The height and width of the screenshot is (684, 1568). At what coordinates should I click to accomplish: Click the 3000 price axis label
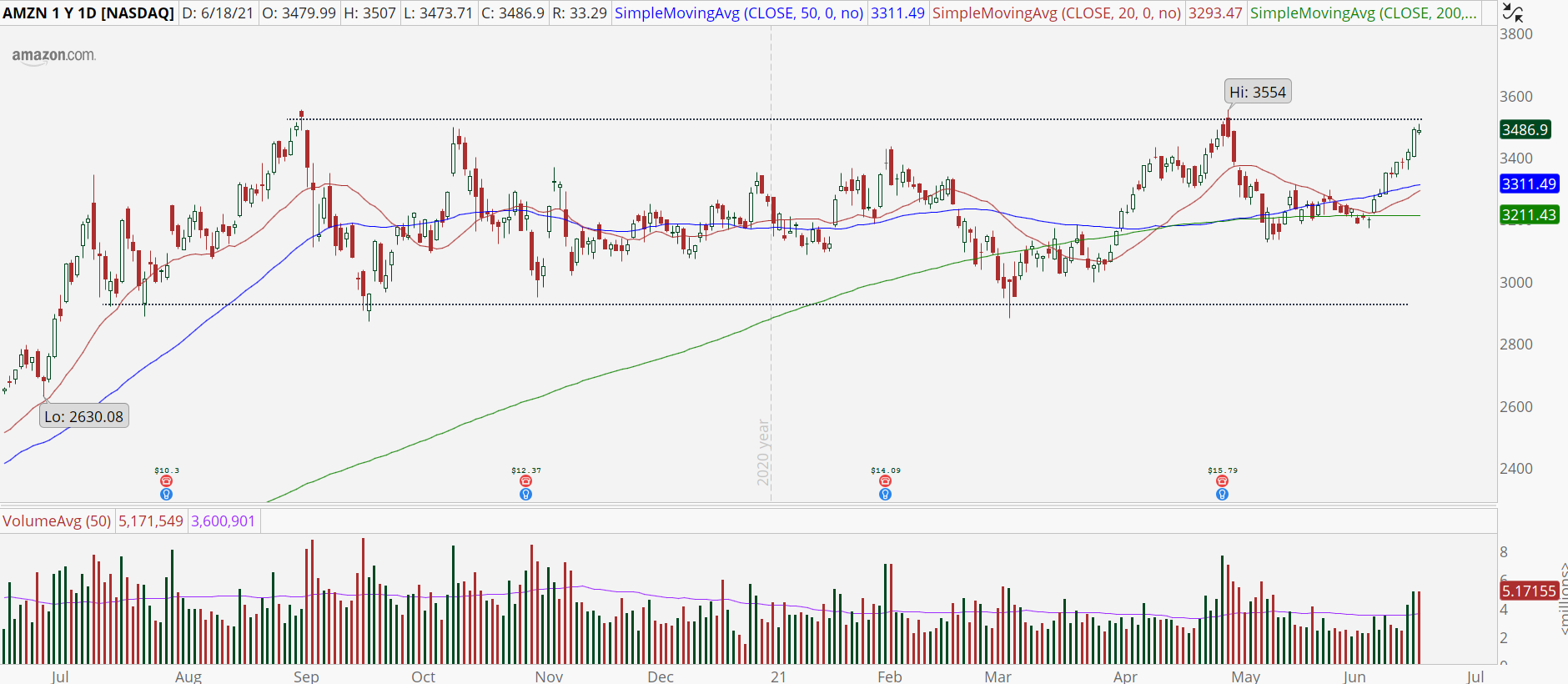click(1516, 283)
